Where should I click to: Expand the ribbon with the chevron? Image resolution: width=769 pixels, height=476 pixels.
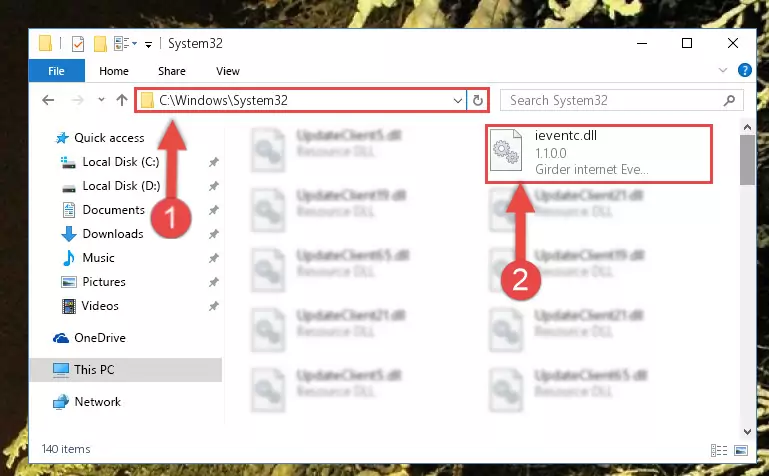722,70
